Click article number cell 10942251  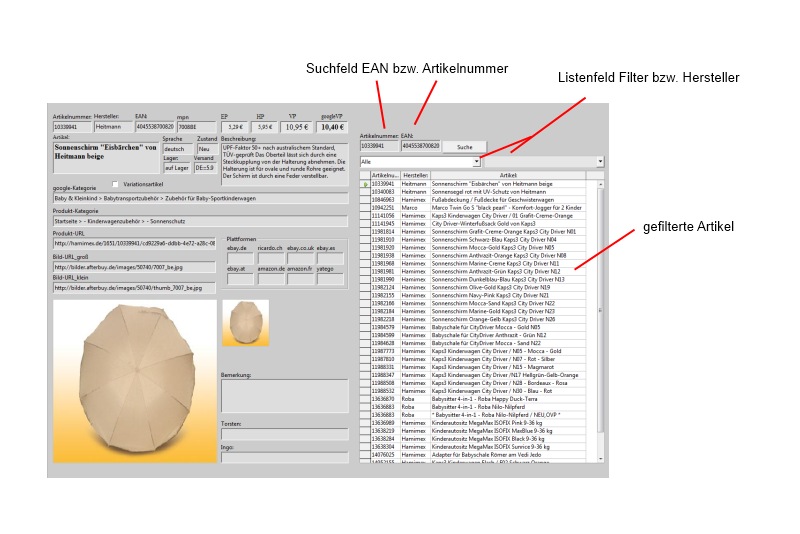click(385, 208)
